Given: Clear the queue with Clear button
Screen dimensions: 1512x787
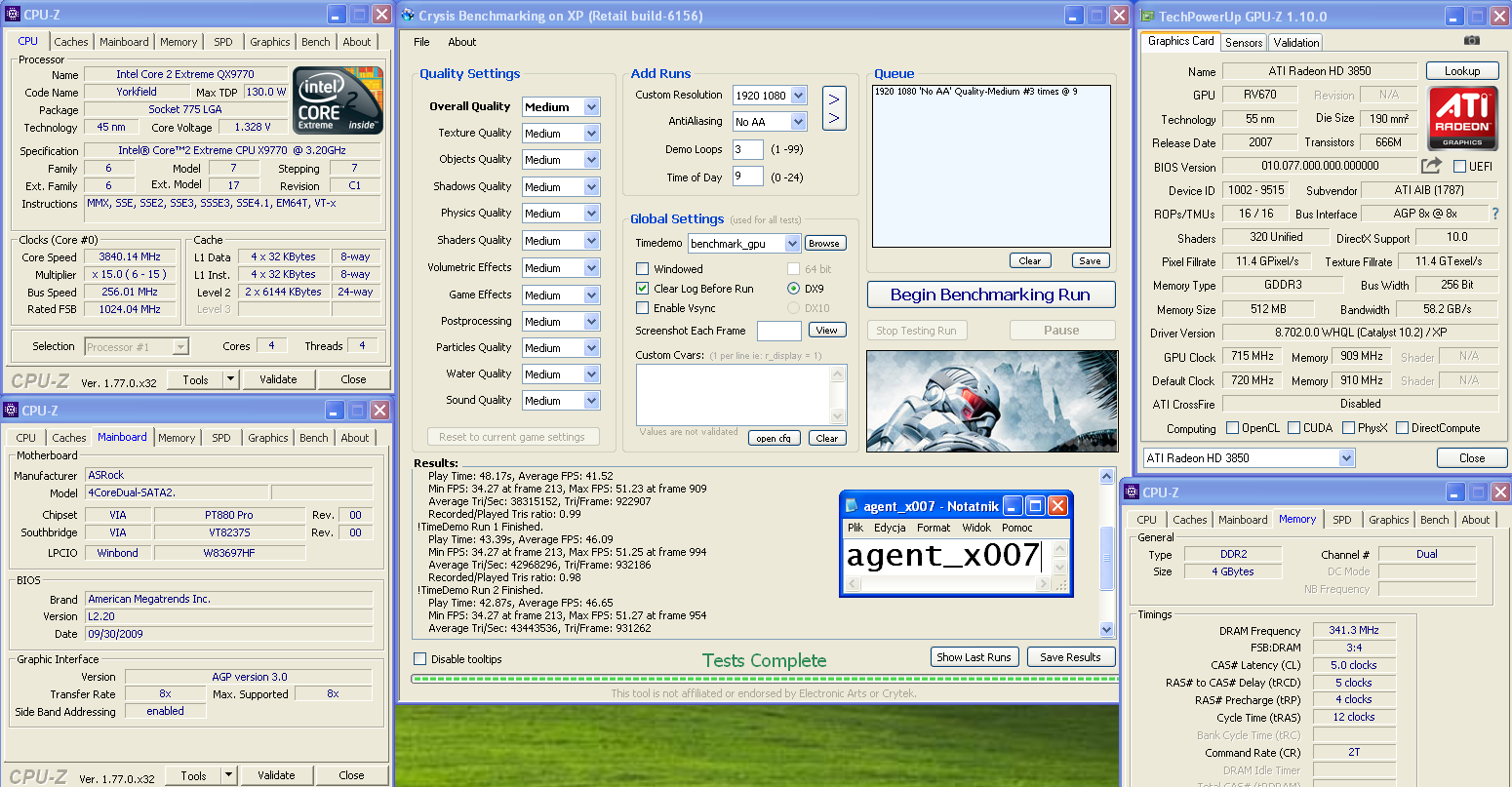Looking at the screenshot, I should [x=1030, y=261].
